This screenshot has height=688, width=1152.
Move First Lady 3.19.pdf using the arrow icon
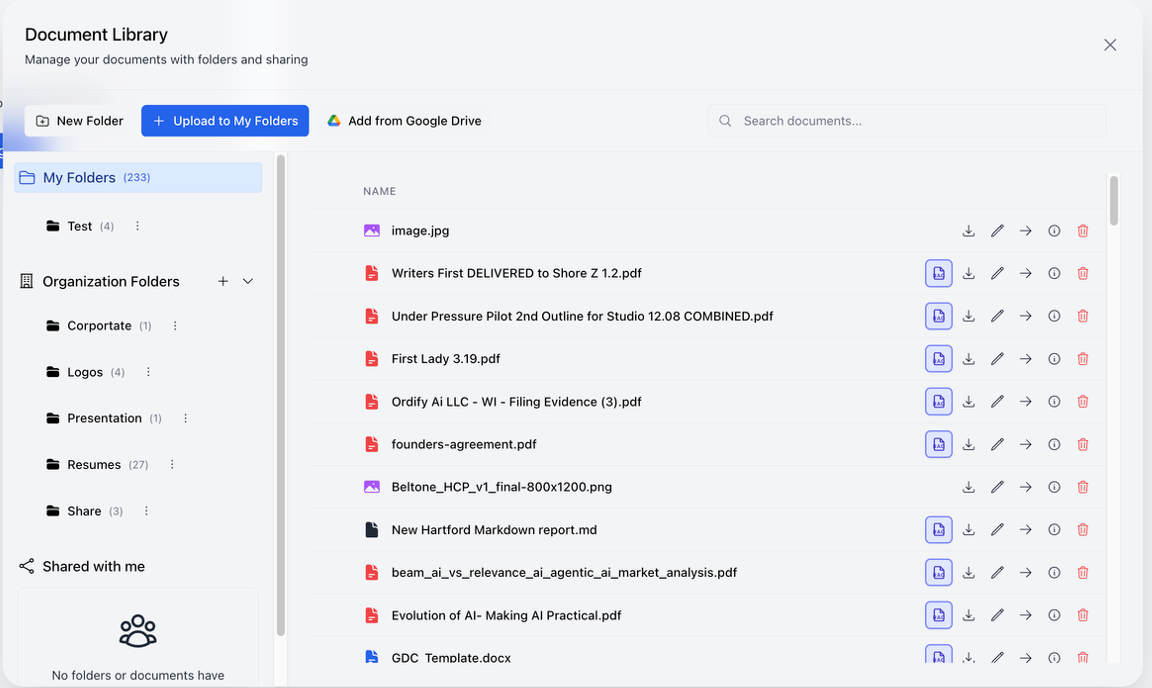point(1025,358)
